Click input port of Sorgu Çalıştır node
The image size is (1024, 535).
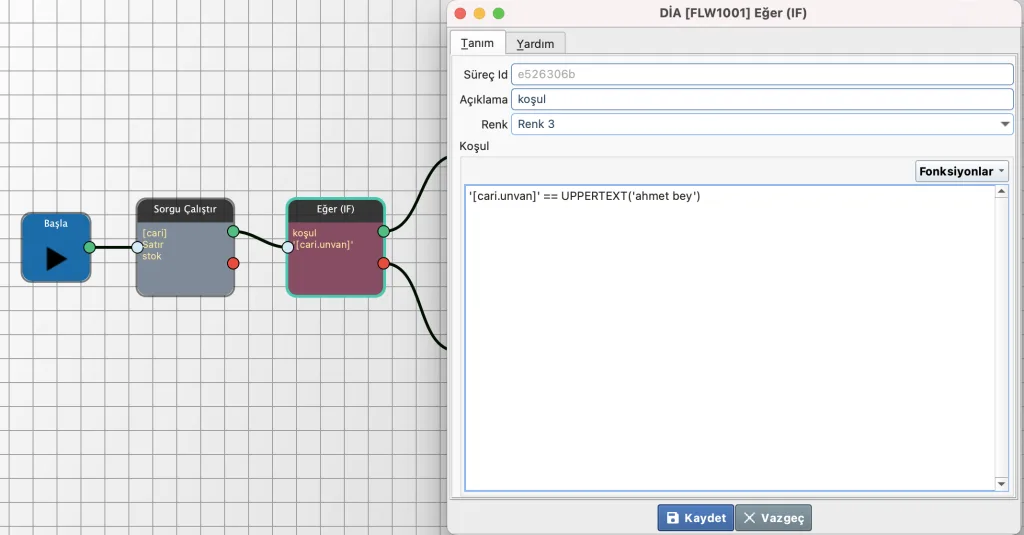pyautogui.click(x=138, y=247)
